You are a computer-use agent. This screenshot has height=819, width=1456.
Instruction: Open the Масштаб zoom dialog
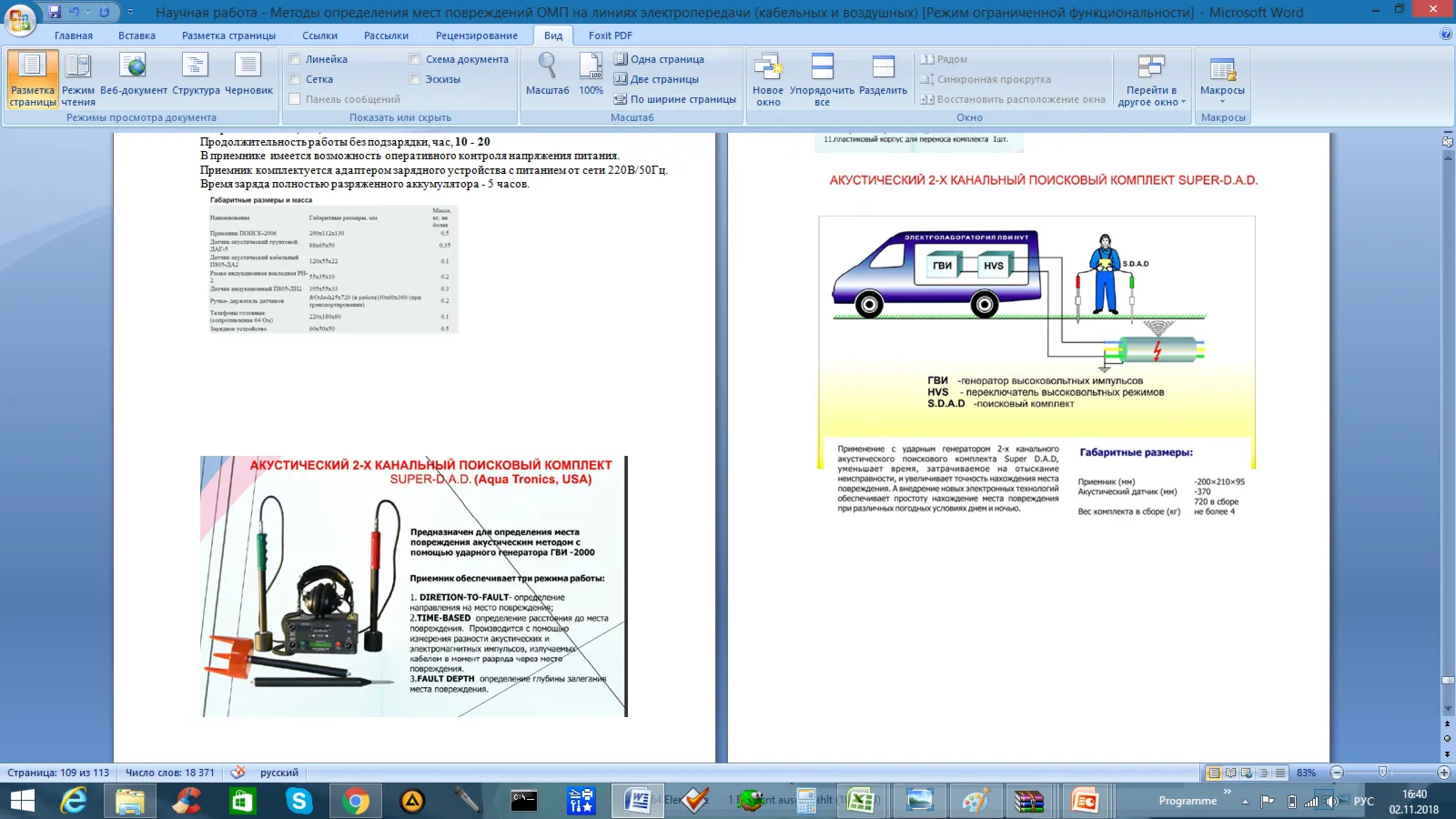pyautogui.click(x=548, y=75)
